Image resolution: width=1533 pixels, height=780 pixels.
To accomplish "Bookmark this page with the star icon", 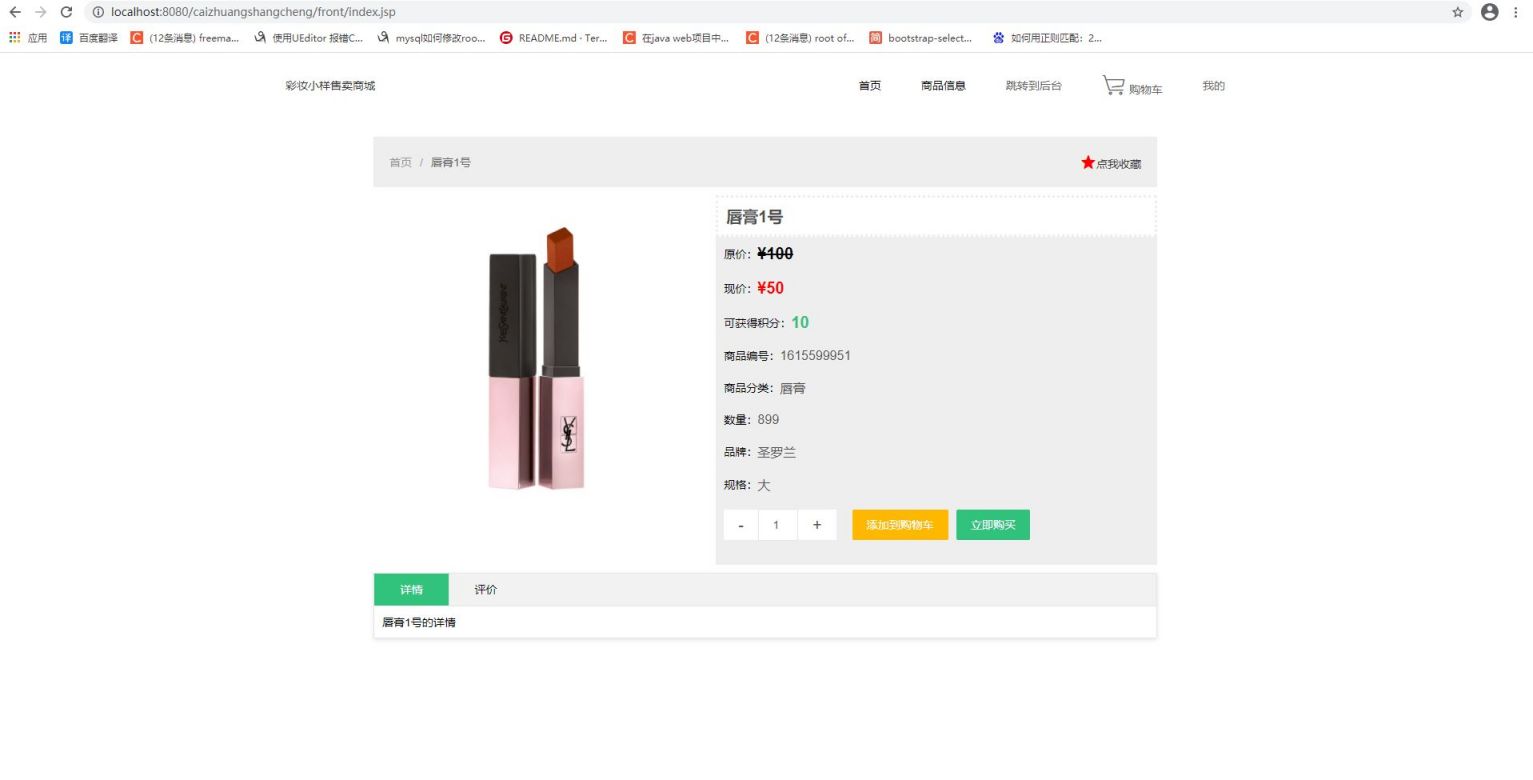I will coord(1458,12).
